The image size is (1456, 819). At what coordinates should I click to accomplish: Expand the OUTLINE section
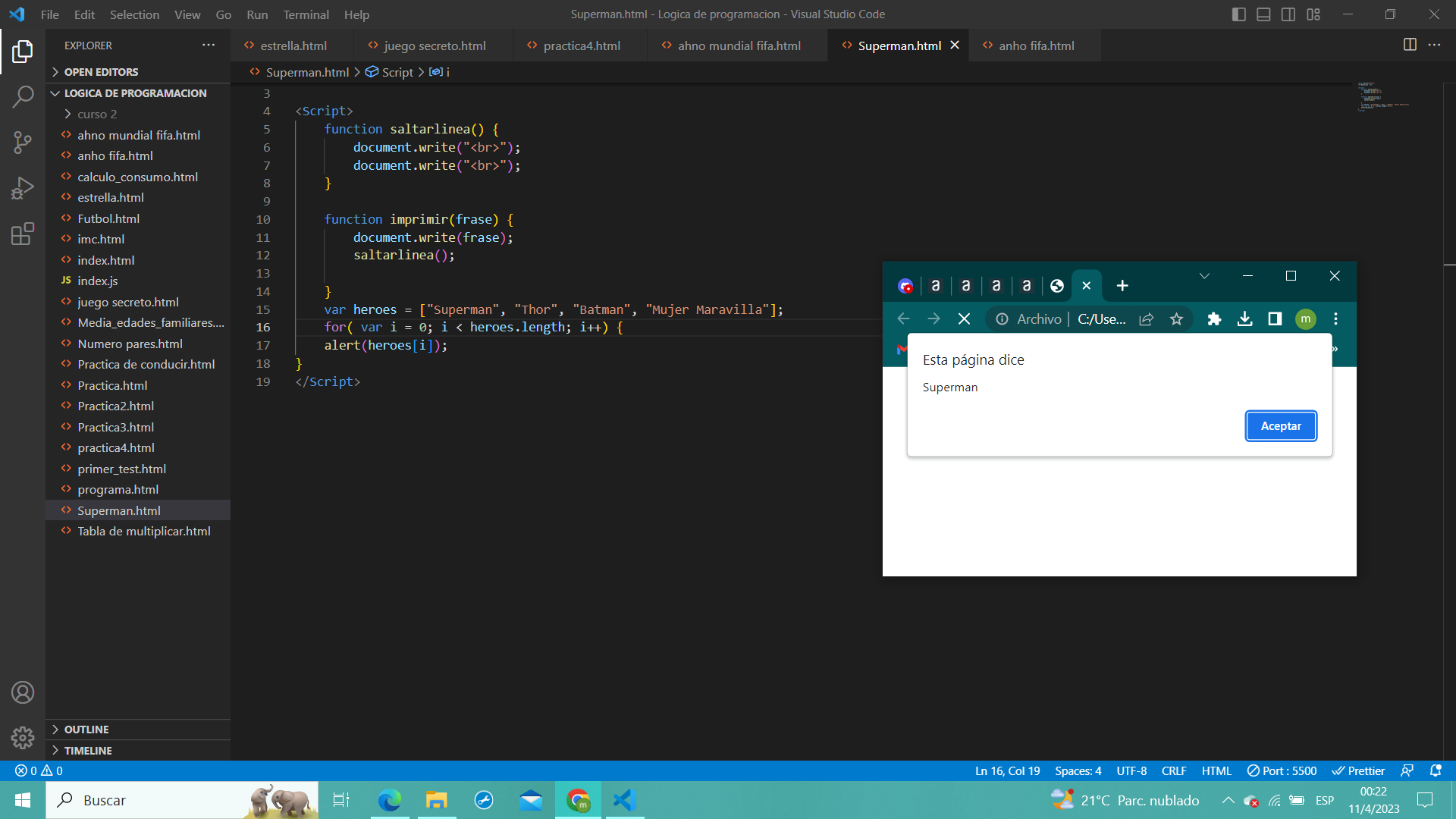(x=86, y=730)
